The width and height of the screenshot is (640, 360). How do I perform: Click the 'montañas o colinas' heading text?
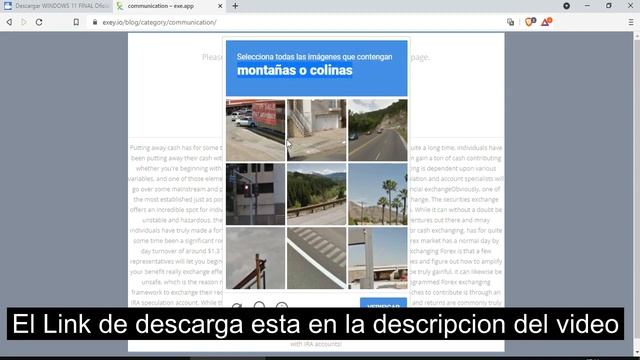[295, 70]
